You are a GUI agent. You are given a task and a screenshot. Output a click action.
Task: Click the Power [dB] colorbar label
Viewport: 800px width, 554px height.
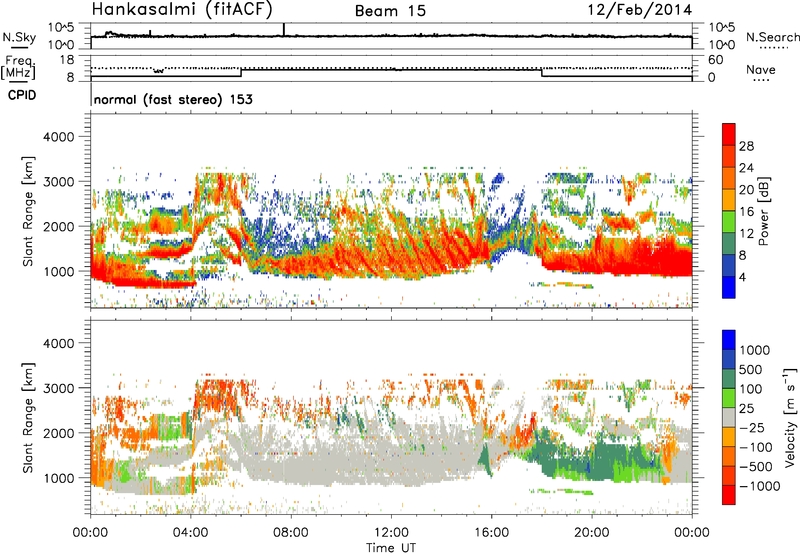[764, 211]
